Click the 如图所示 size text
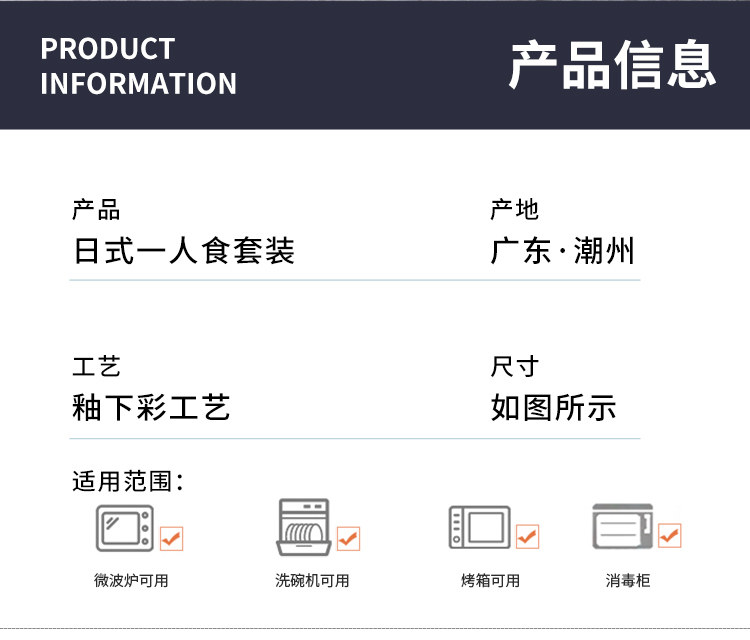 click(x=553, y=407)
